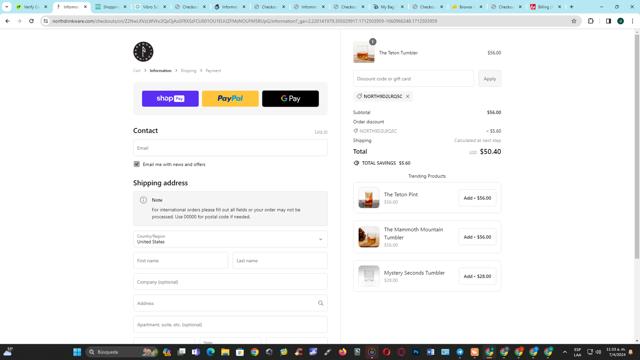This screenshot has height=360, width=640.
Task: Click the magnifier icon in Address field
Action: click(x=320, y=303)
